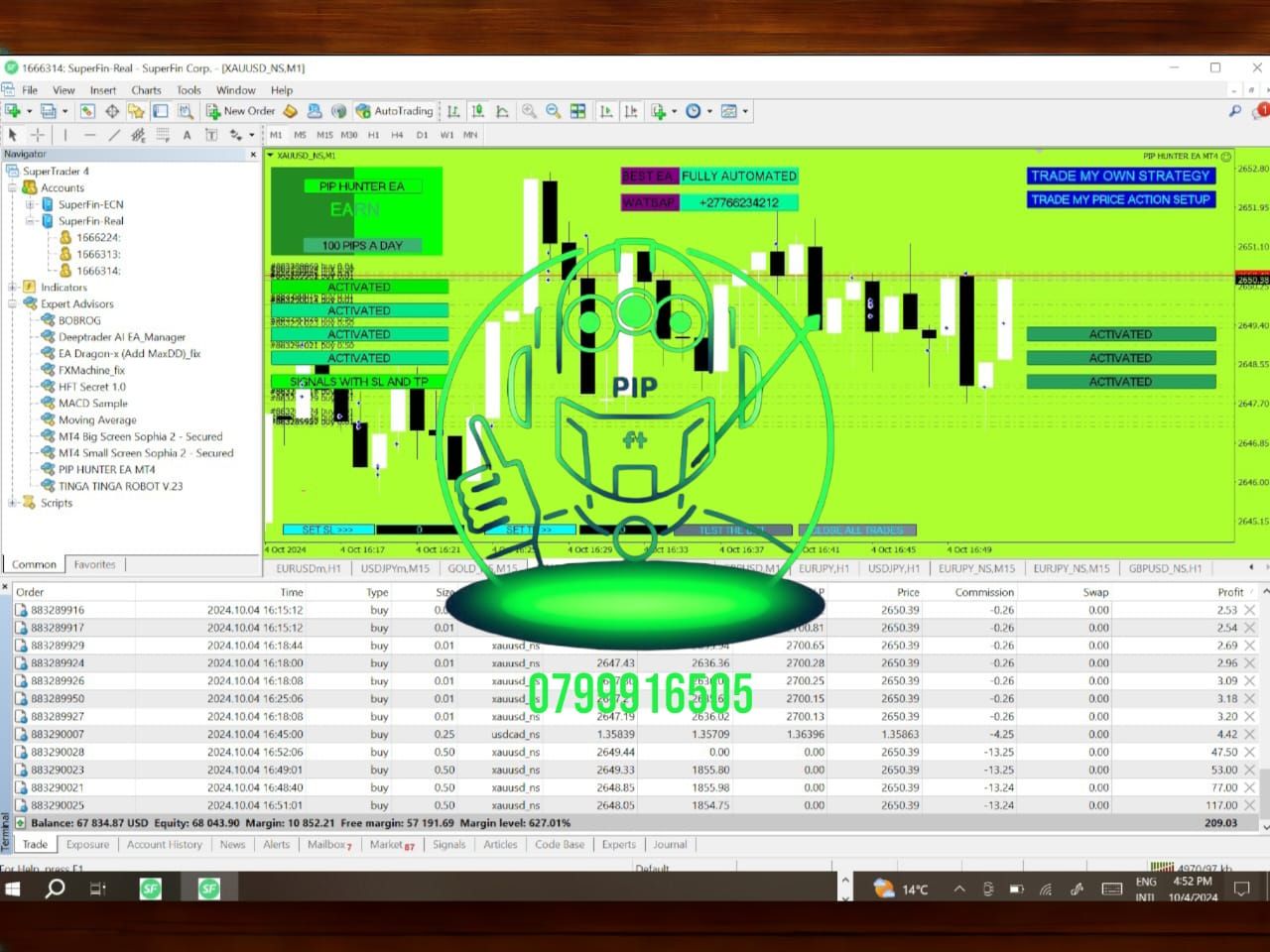Open the Data Window crosshair icon
Viewport: 1270px width, 952px height.
(x=112, y=111)
